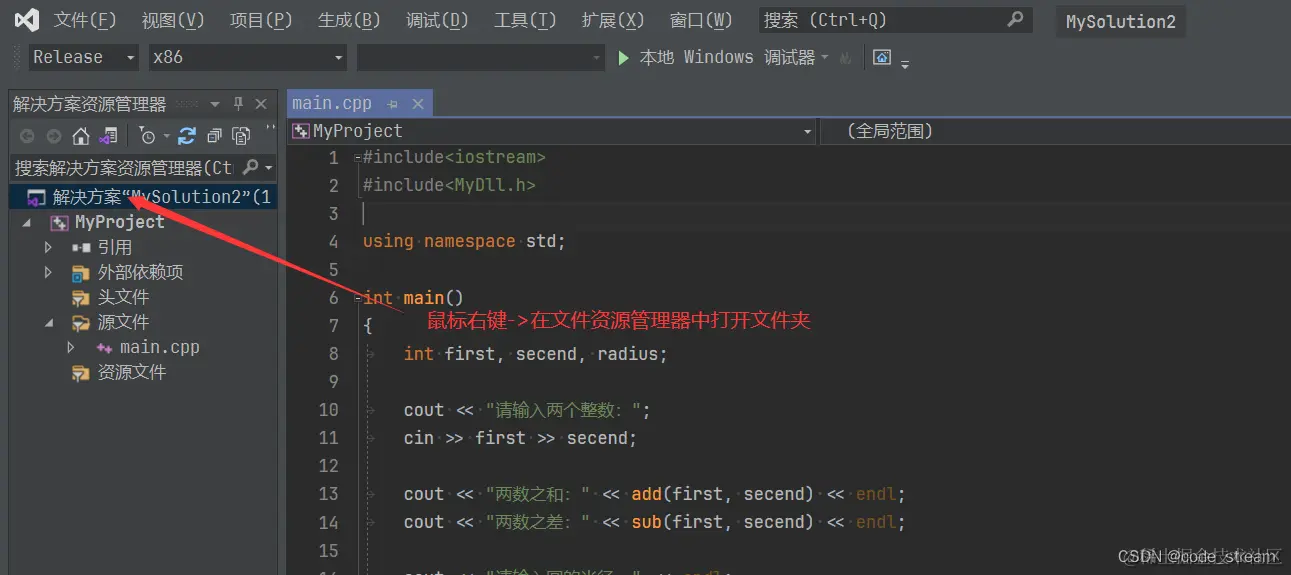Collapse the main() function fold marker
Image resolution: width=1291 pixels, height=575 pixels.
coord(356,297)
